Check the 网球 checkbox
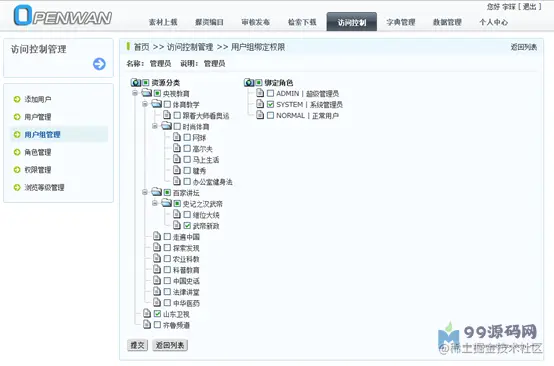This screenshot has height=366, width=554. [x=187, y=137]
